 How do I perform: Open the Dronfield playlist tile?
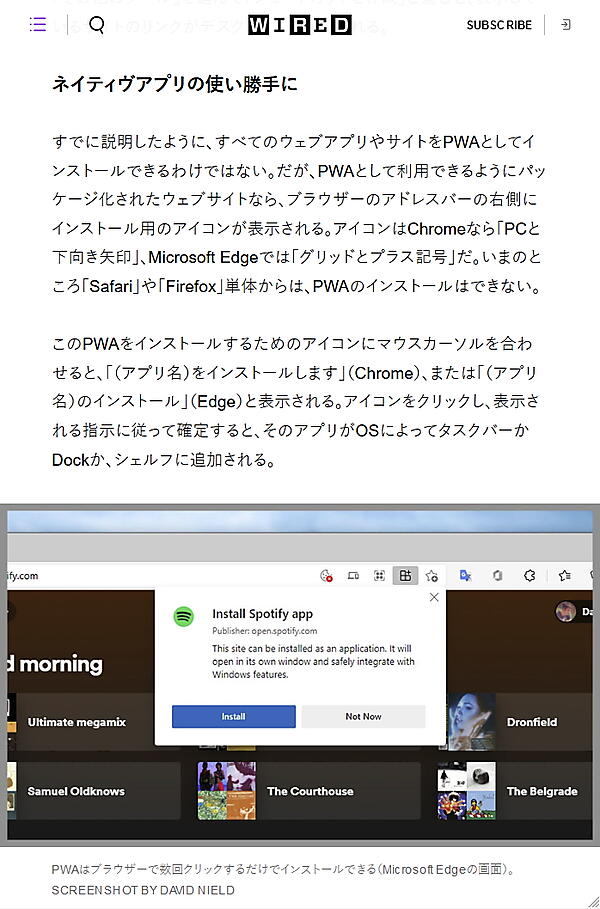(x=518, y=722)
